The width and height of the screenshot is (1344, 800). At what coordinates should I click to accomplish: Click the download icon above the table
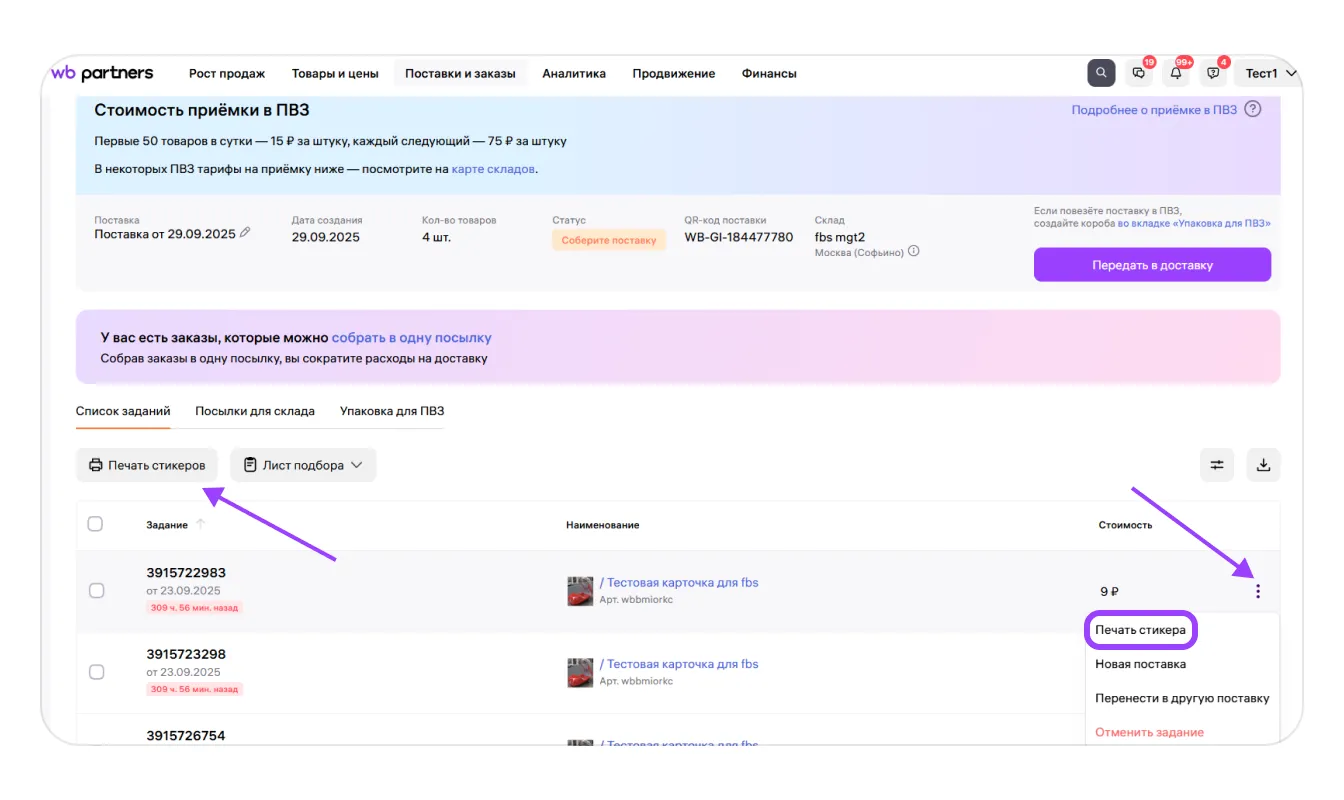[x=1263, y=465]
